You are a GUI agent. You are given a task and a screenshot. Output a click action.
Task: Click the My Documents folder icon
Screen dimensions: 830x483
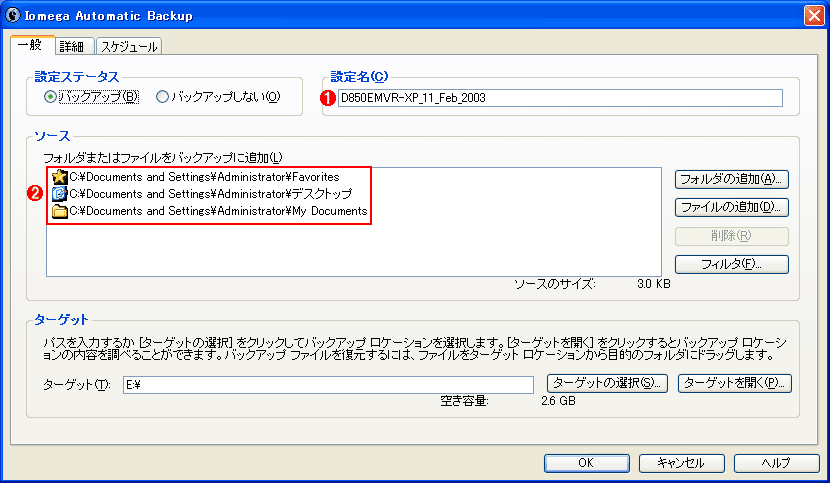[x=60, y=211]
